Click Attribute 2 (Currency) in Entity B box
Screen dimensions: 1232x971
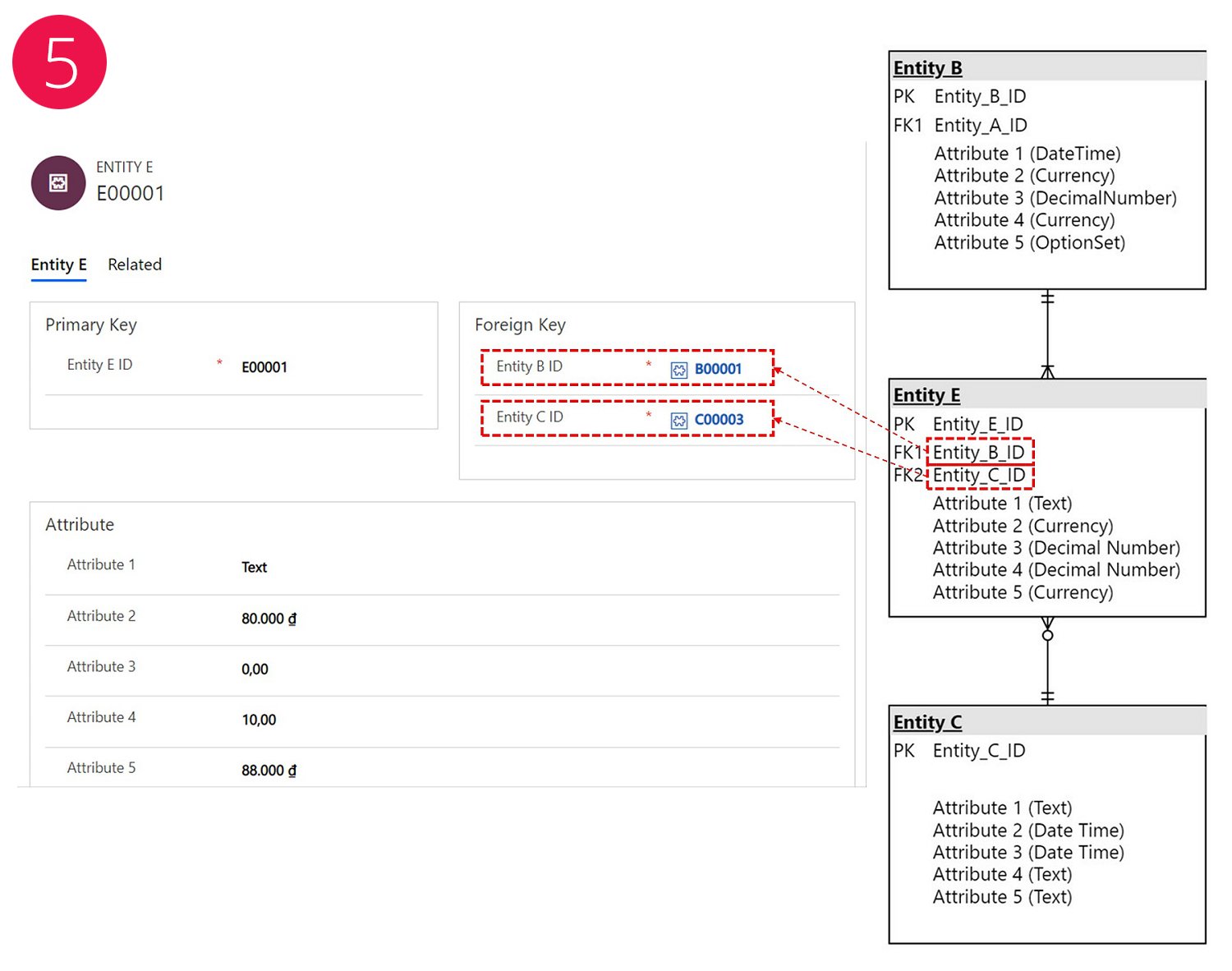click(x=1025, y=176)
